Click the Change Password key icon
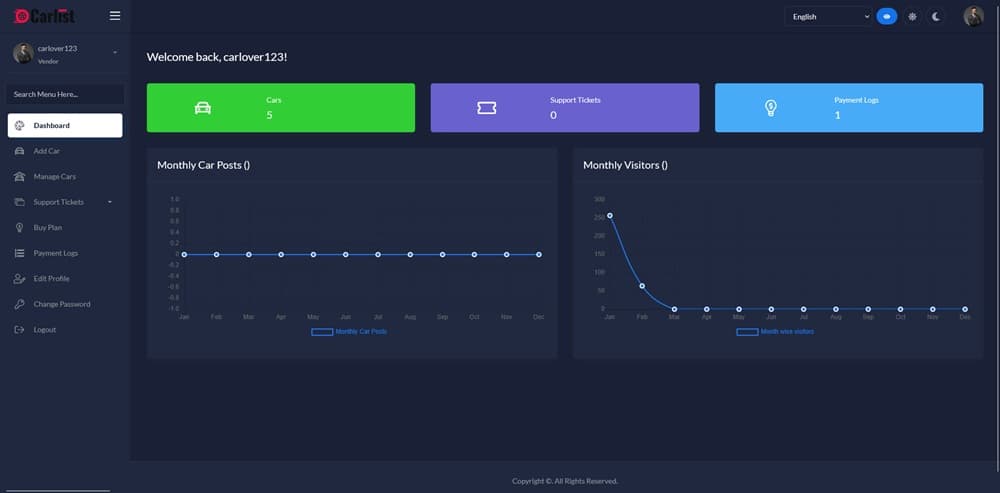The image size is (1000, 493). click(x=20, y=304)
